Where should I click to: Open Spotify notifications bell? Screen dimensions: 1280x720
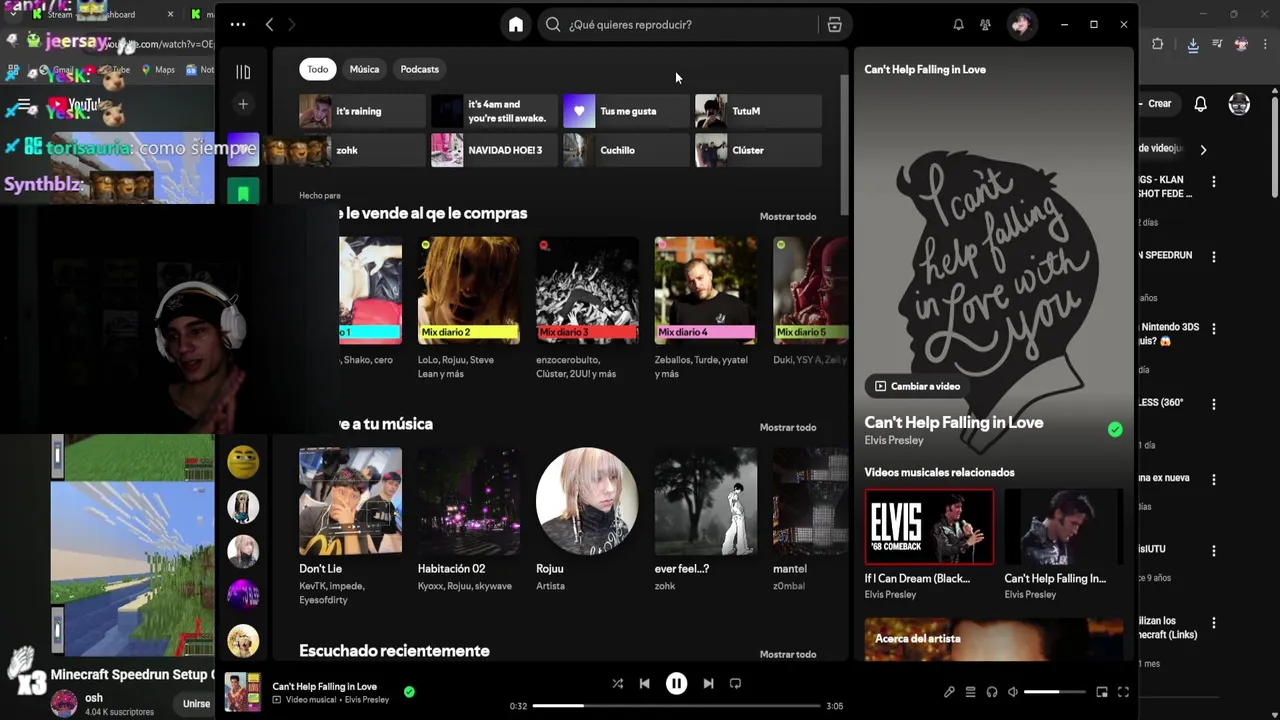[958, 25]
